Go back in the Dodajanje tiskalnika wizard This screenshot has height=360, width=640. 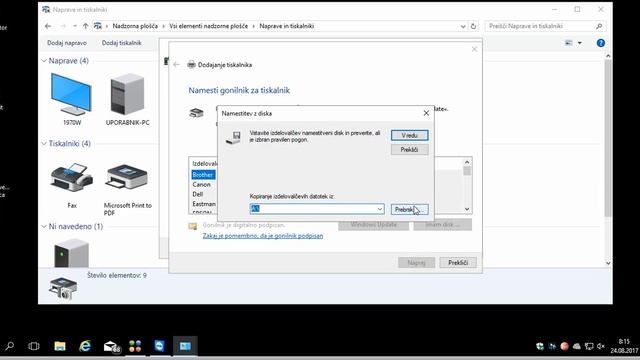(x=176, y=64)
